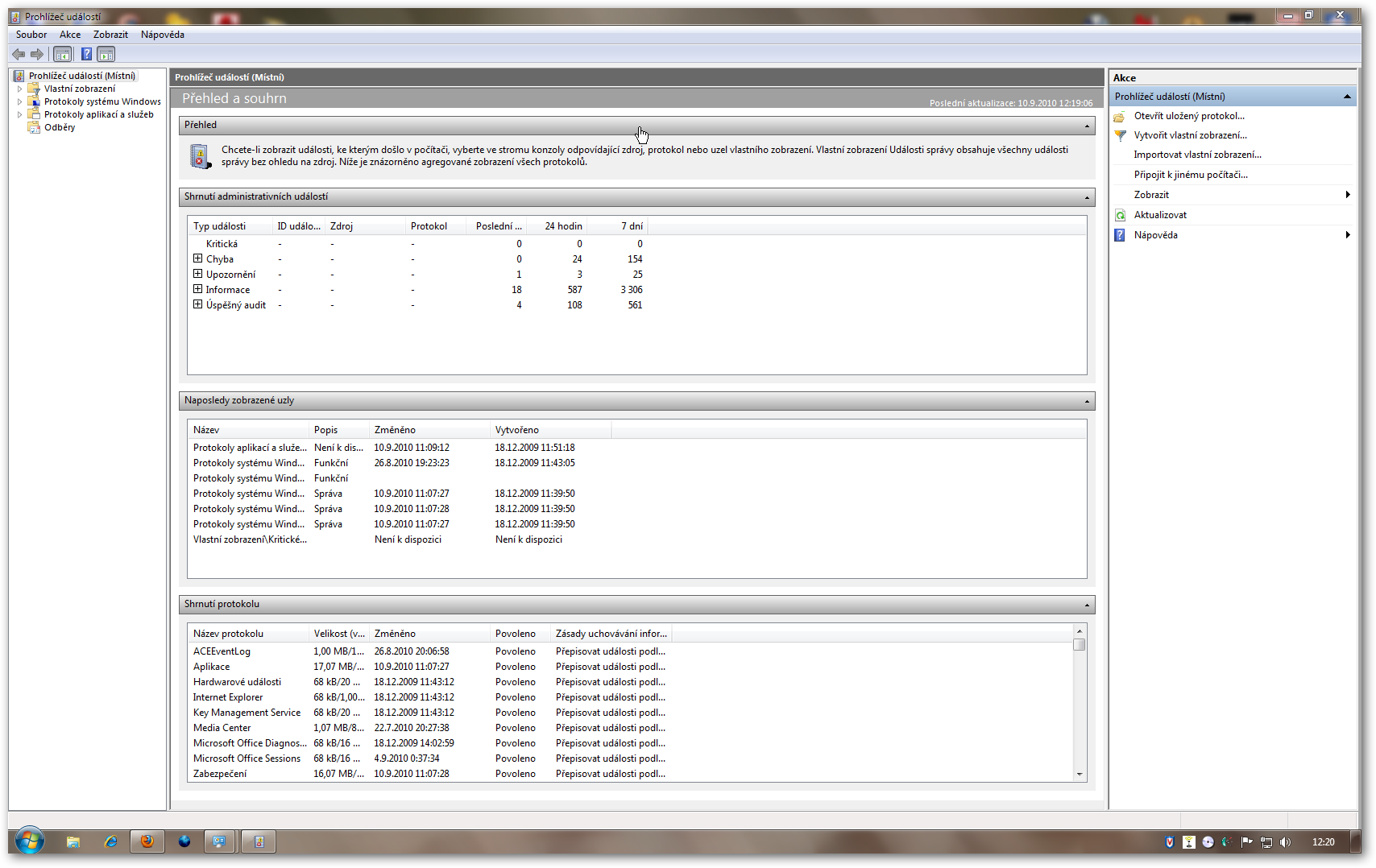Screen dimensions: 1376x868
Task: Click Vytvořit vlastní zobrazení action
Action: 1190,135
